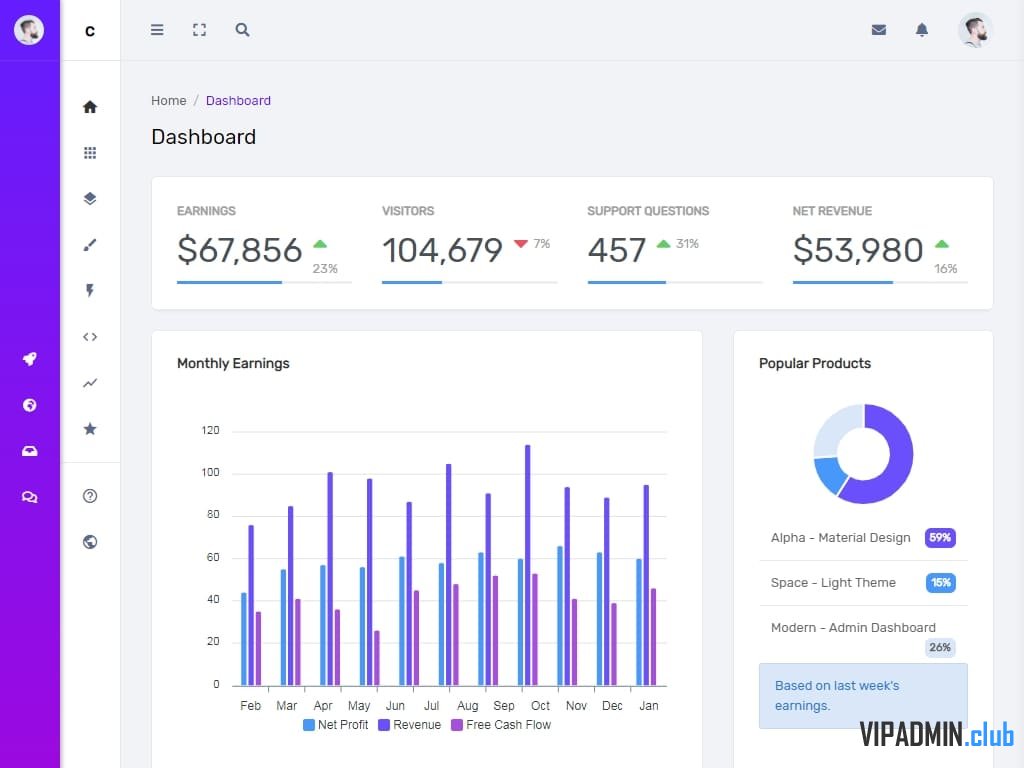The height and width of the screenshot is (768, 1024).
Task: Open the apps grid icon in sidebar
Action: click(x=90, y=153)
